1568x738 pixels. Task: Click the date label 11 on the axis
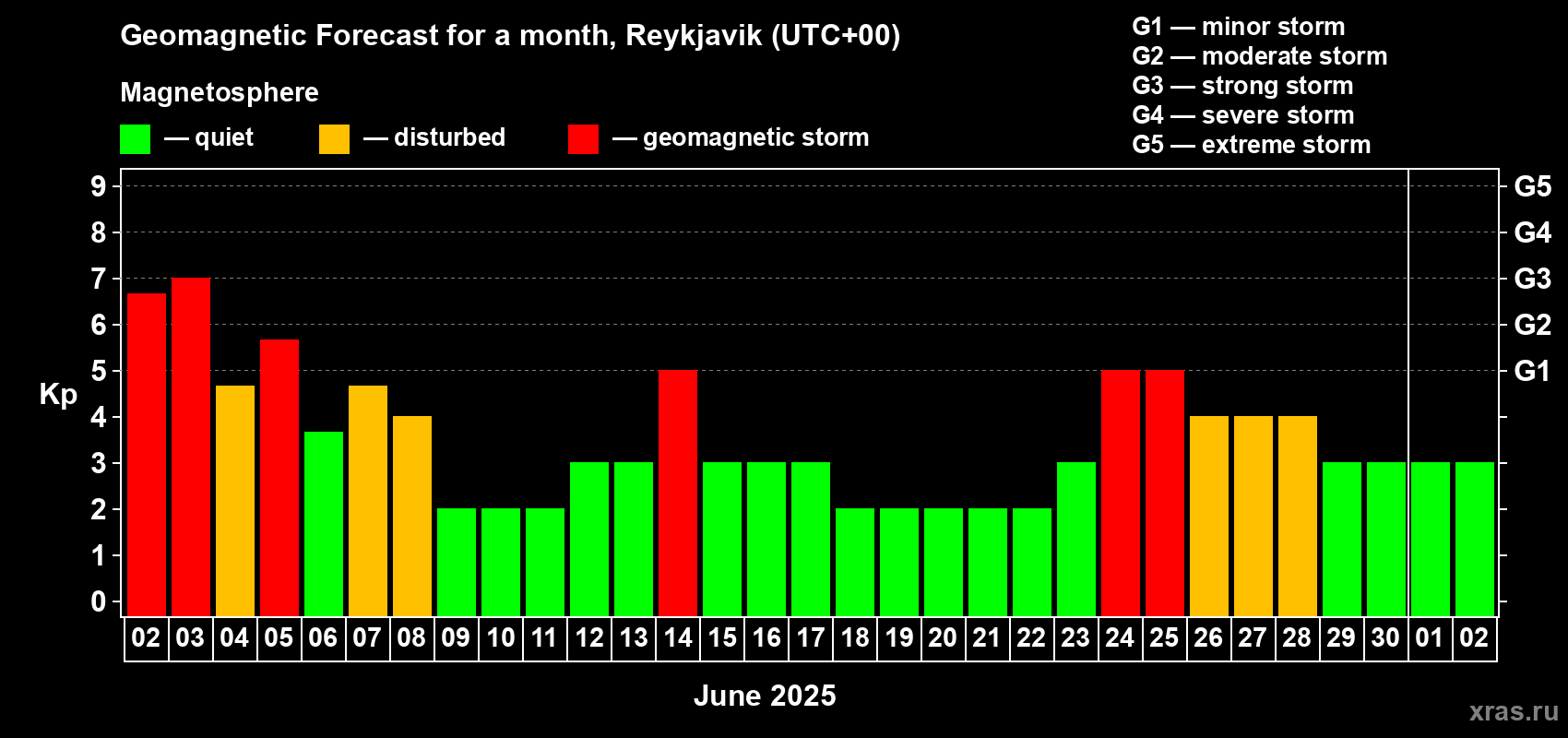[545, 638]
